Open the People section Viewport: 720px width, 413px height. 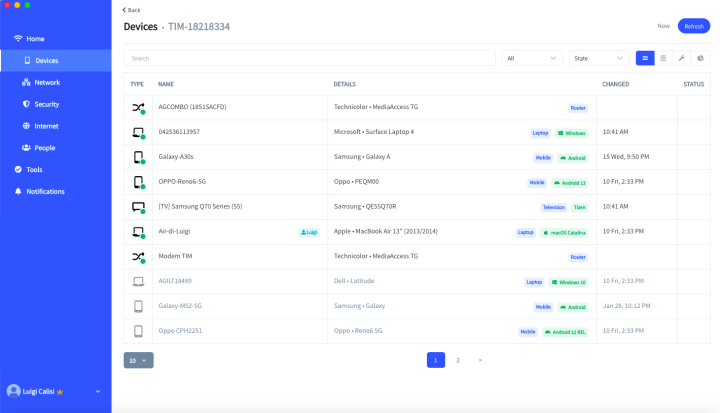45,148
